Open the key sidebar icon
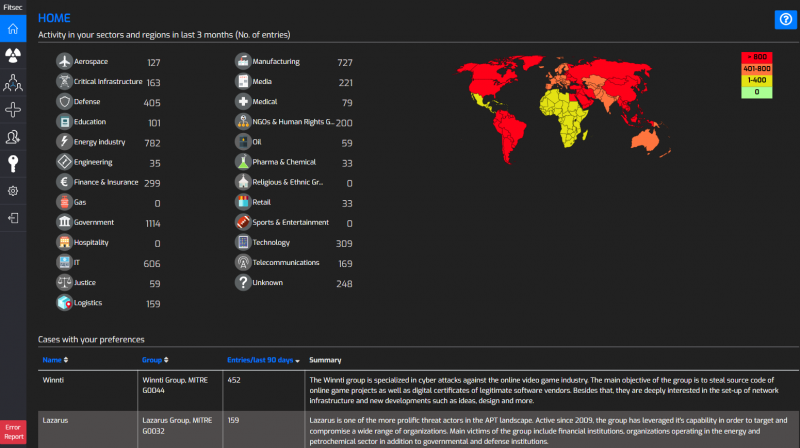 coord(13,164)
